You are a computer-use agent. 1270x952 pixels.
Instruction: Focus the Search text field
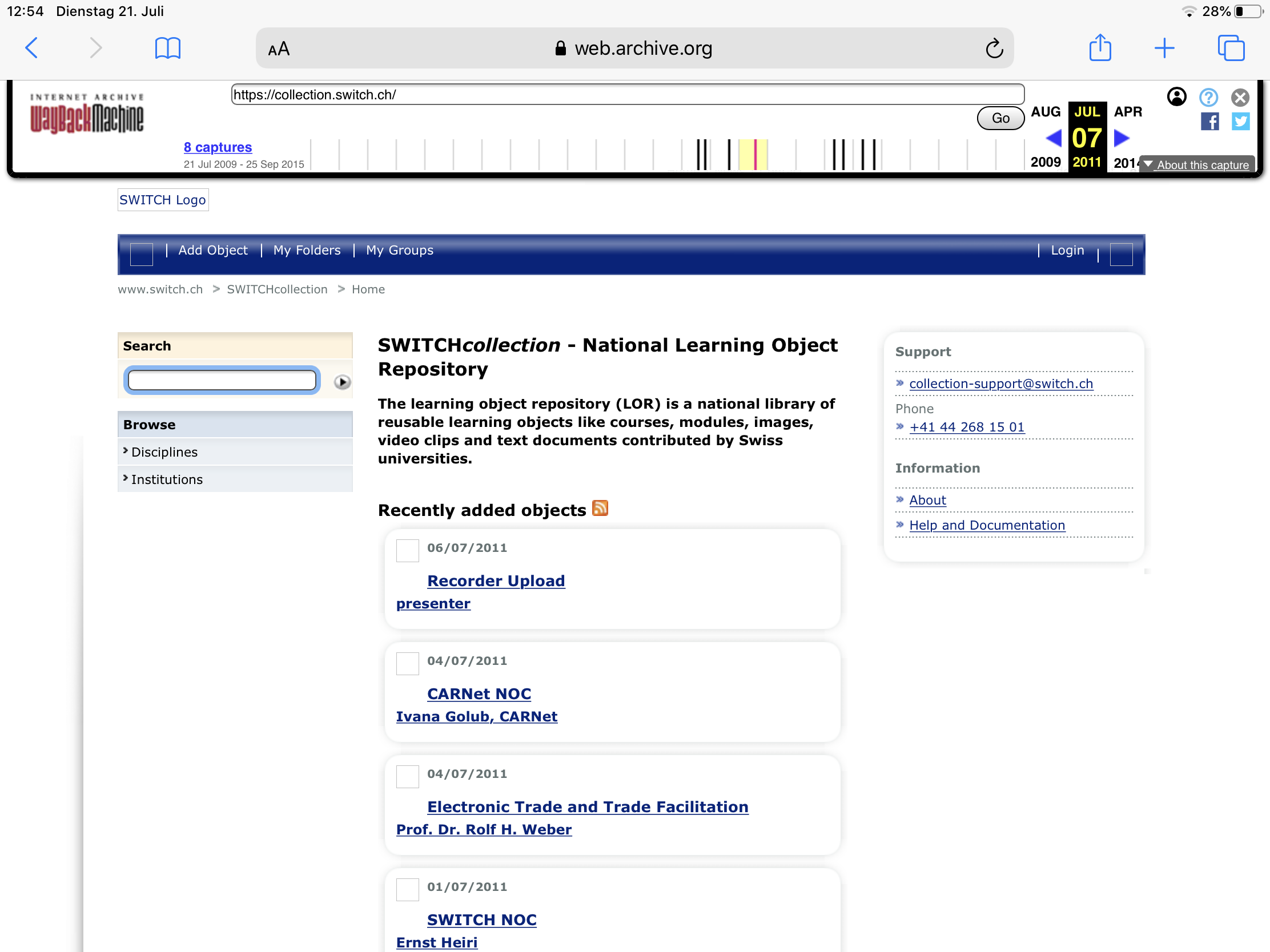pyautogui.click(x=222, y=380)
